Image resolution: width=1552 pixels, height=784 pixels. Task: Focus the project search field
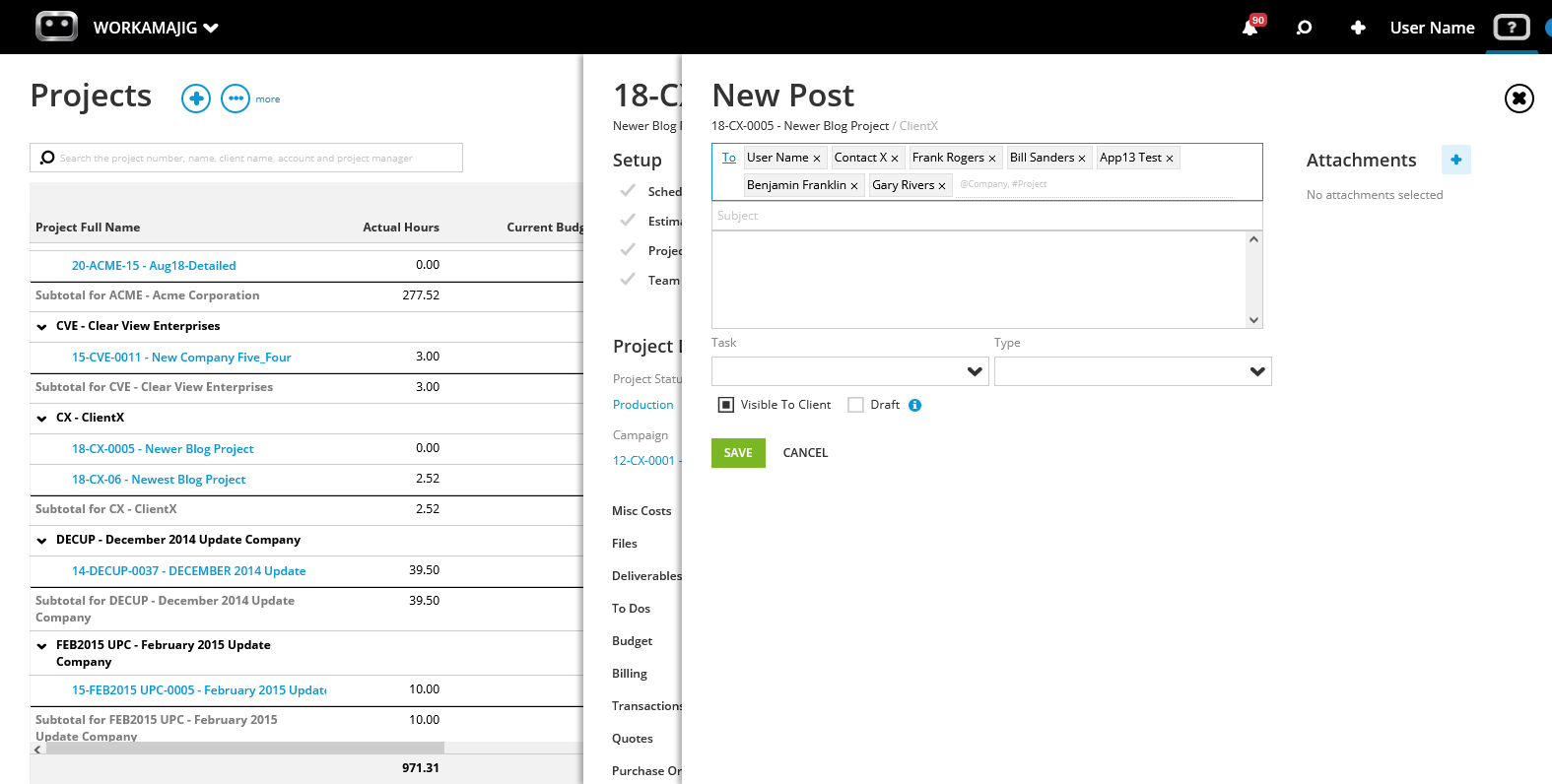click(246, 158)
